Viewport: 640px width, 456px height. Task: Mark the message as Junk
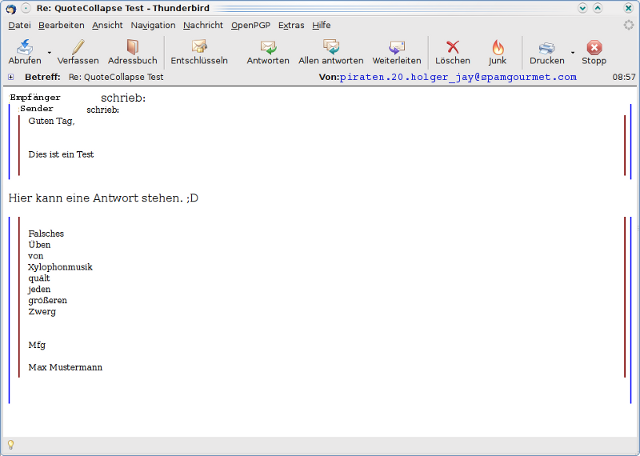(497, 47)
